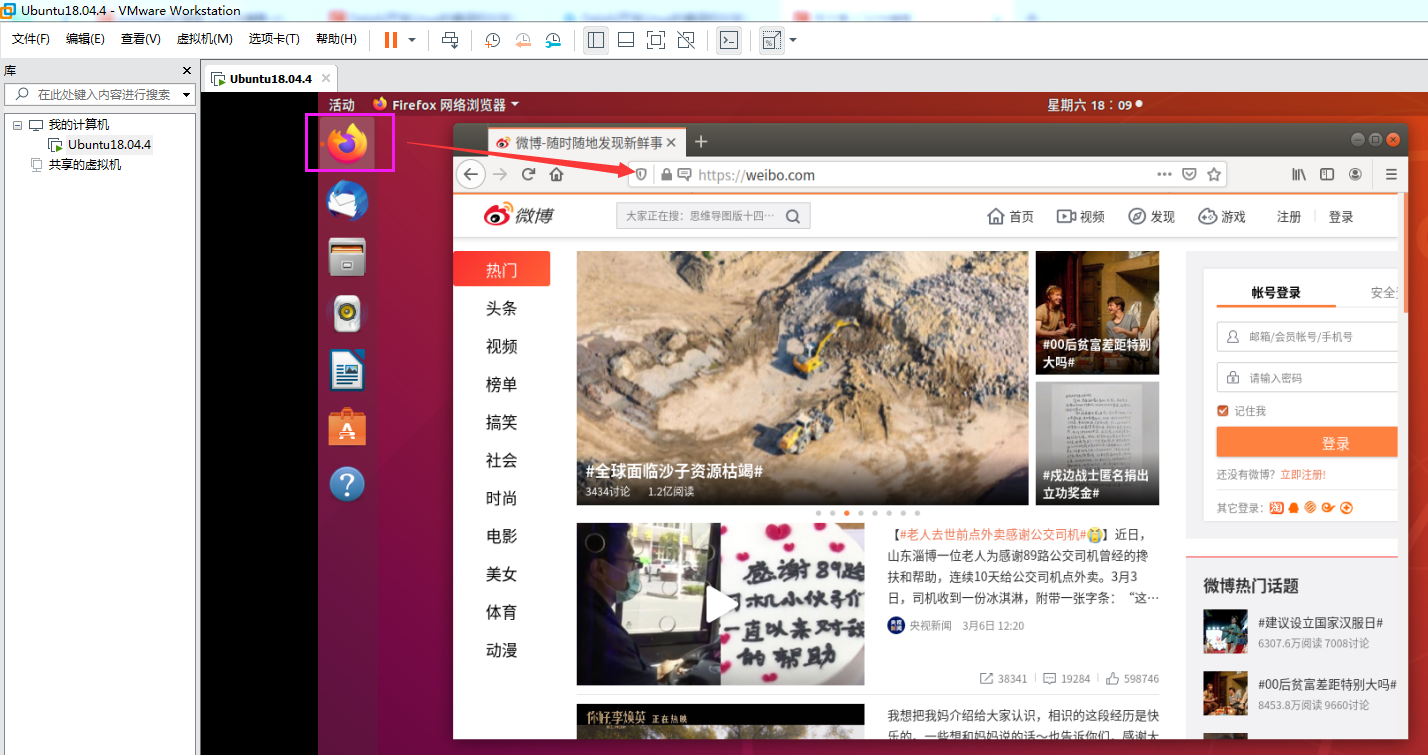Bookmark this page with the star icon

(x=1214, y=174)
